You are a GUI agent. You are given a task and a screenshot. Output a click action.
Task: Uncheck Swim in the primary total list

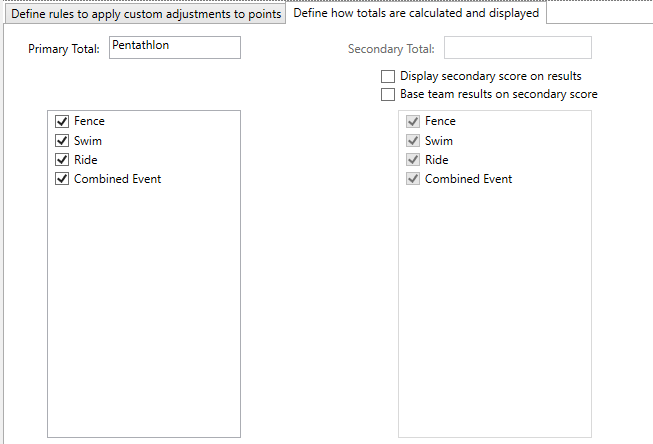tap(62, 141)
